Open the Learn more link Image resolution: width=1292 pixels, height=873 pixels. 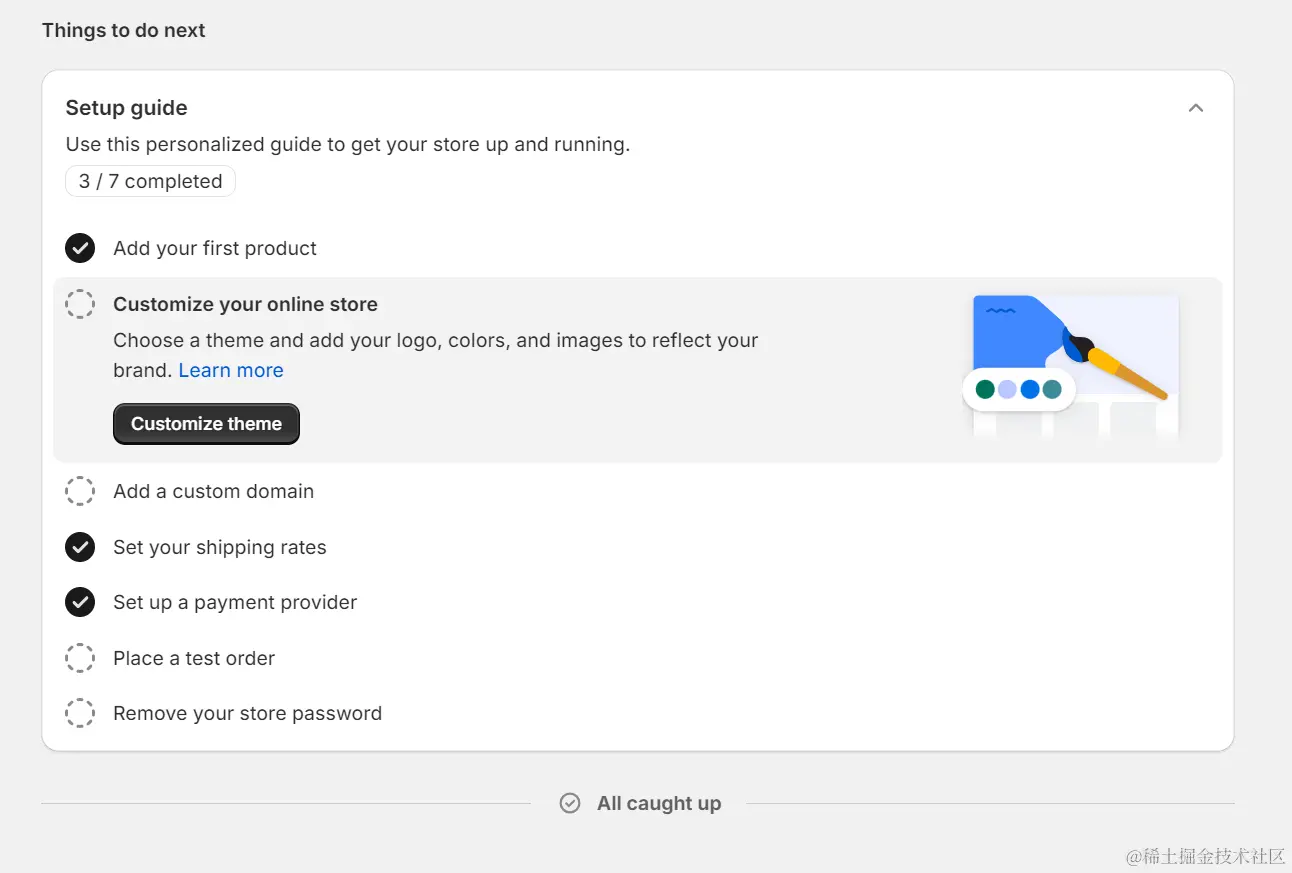point(231,370)
